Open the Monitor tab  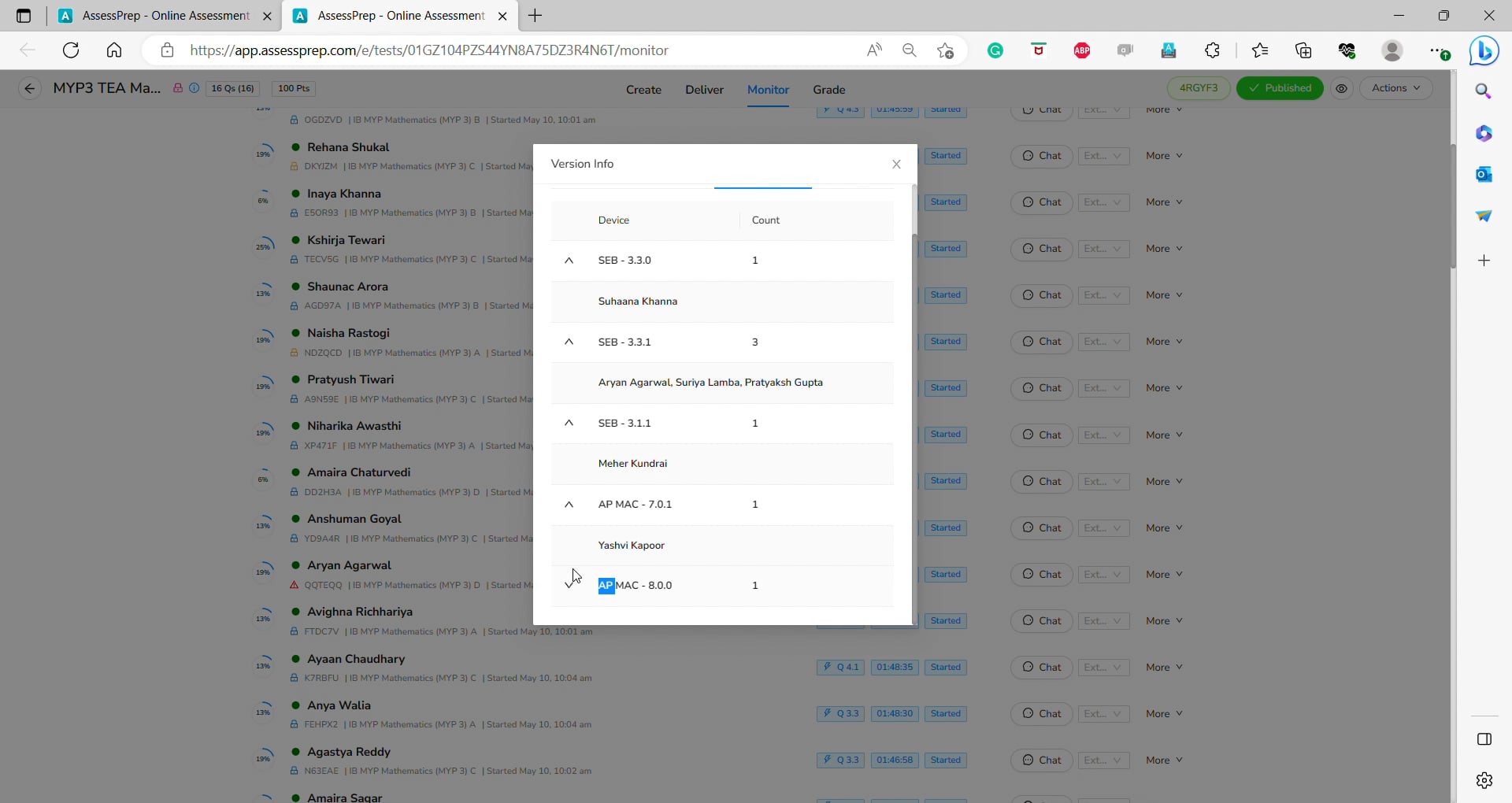(768, 90)
